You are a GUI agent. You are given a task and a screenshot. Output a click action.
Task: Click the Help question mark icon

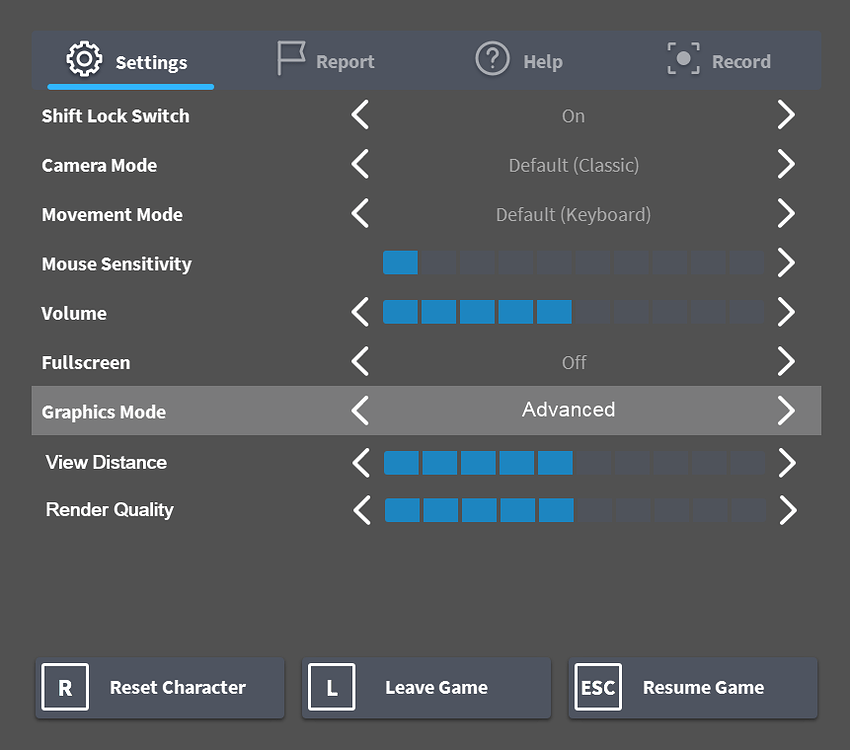(x=492, y=59)
